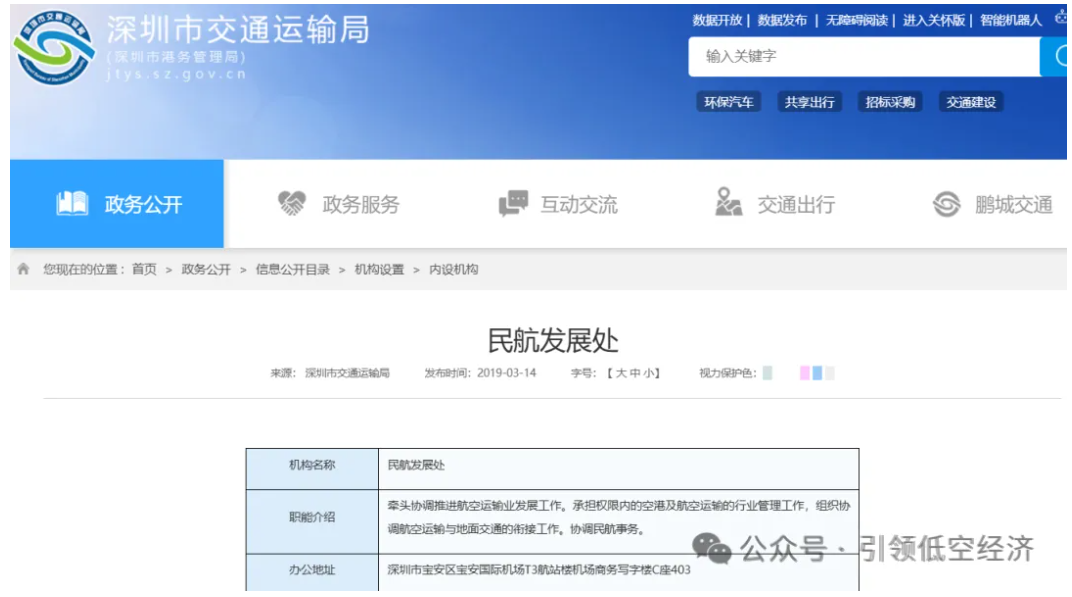The height and width of the screenshot is (597, 1072).
Task: Open the 交通出行 navigation tab
Action: coord(795,205)
